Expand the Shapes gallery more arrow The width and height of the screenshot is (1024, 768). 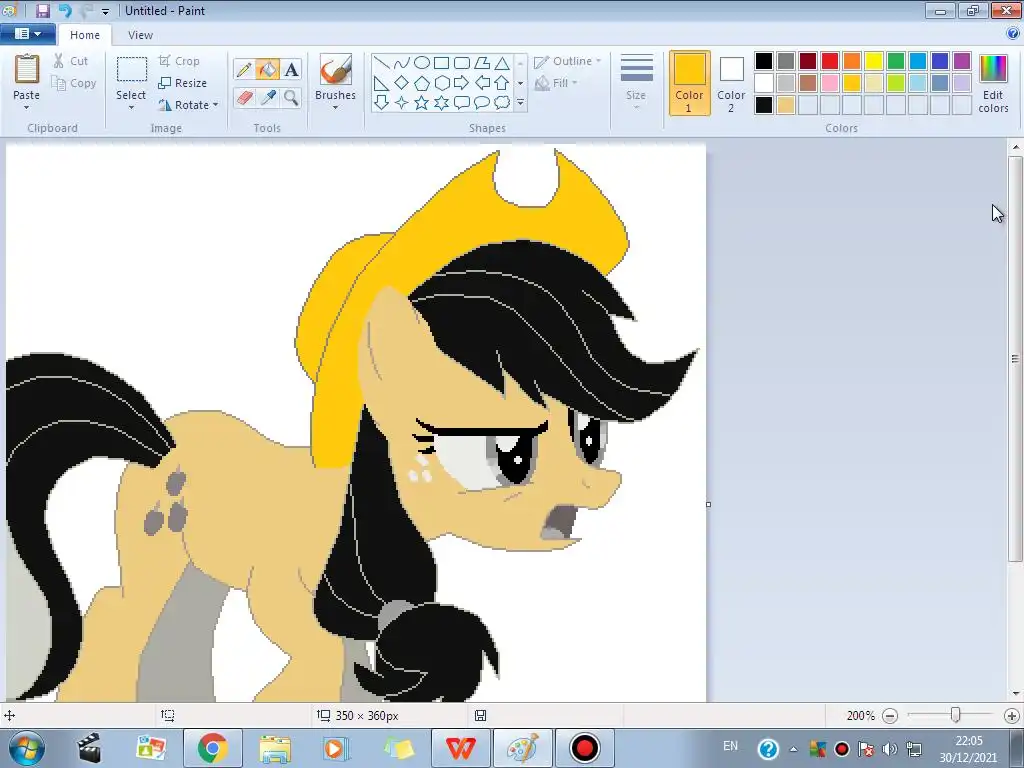(x=520, y=103)
